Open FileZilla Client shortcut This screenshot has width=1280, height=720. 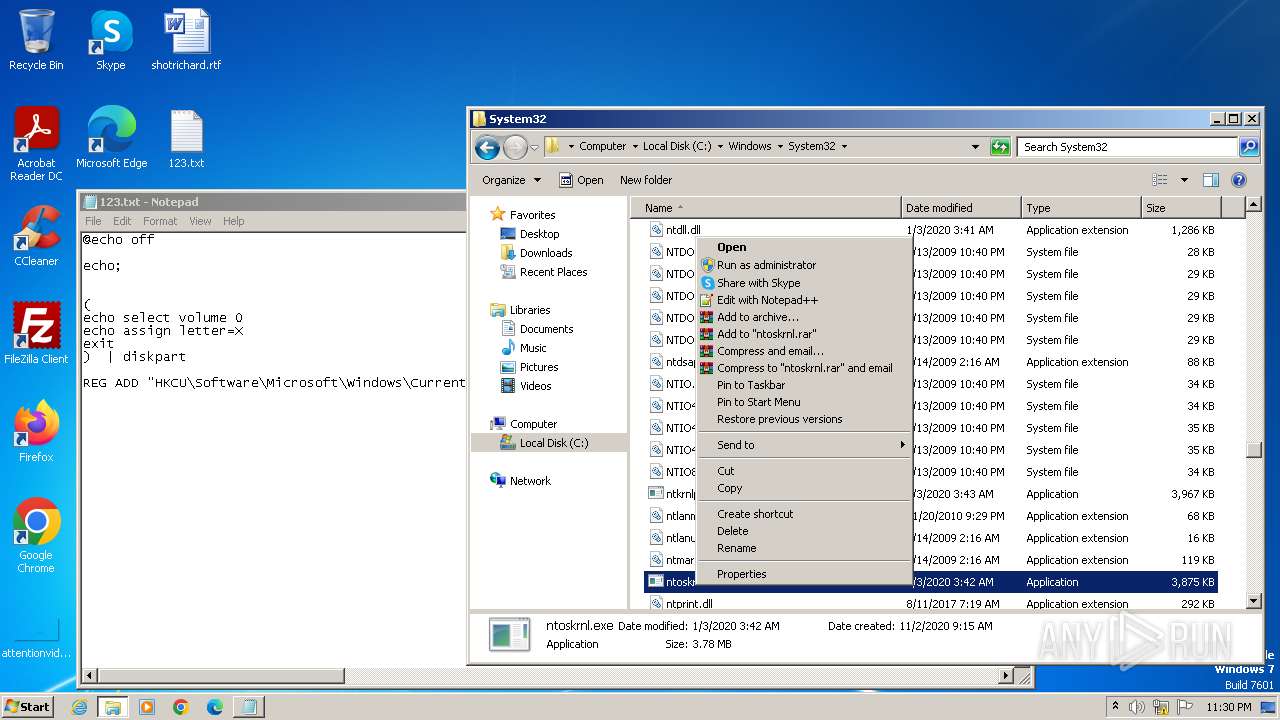point(36,334)
